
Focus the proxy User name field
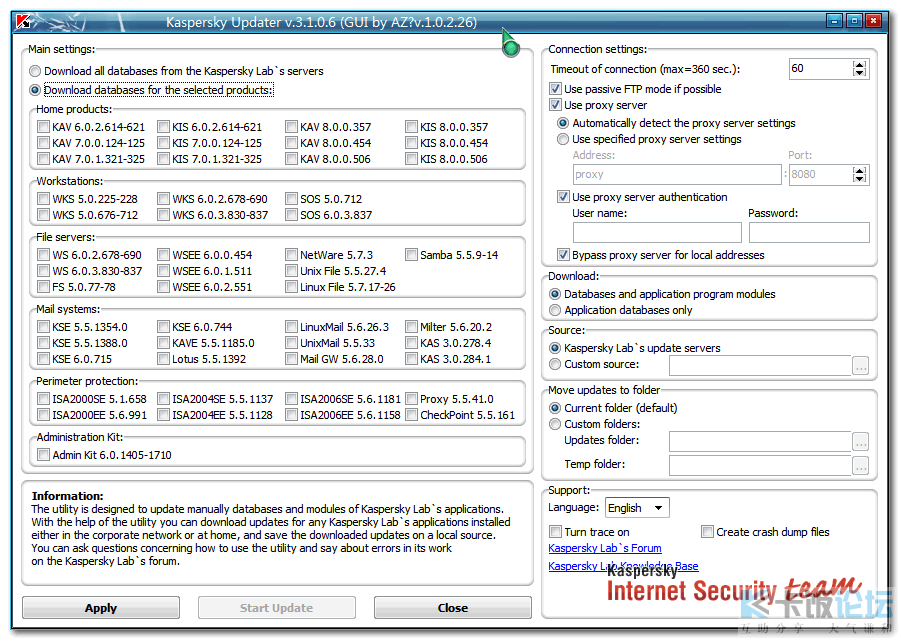point(657,233)
